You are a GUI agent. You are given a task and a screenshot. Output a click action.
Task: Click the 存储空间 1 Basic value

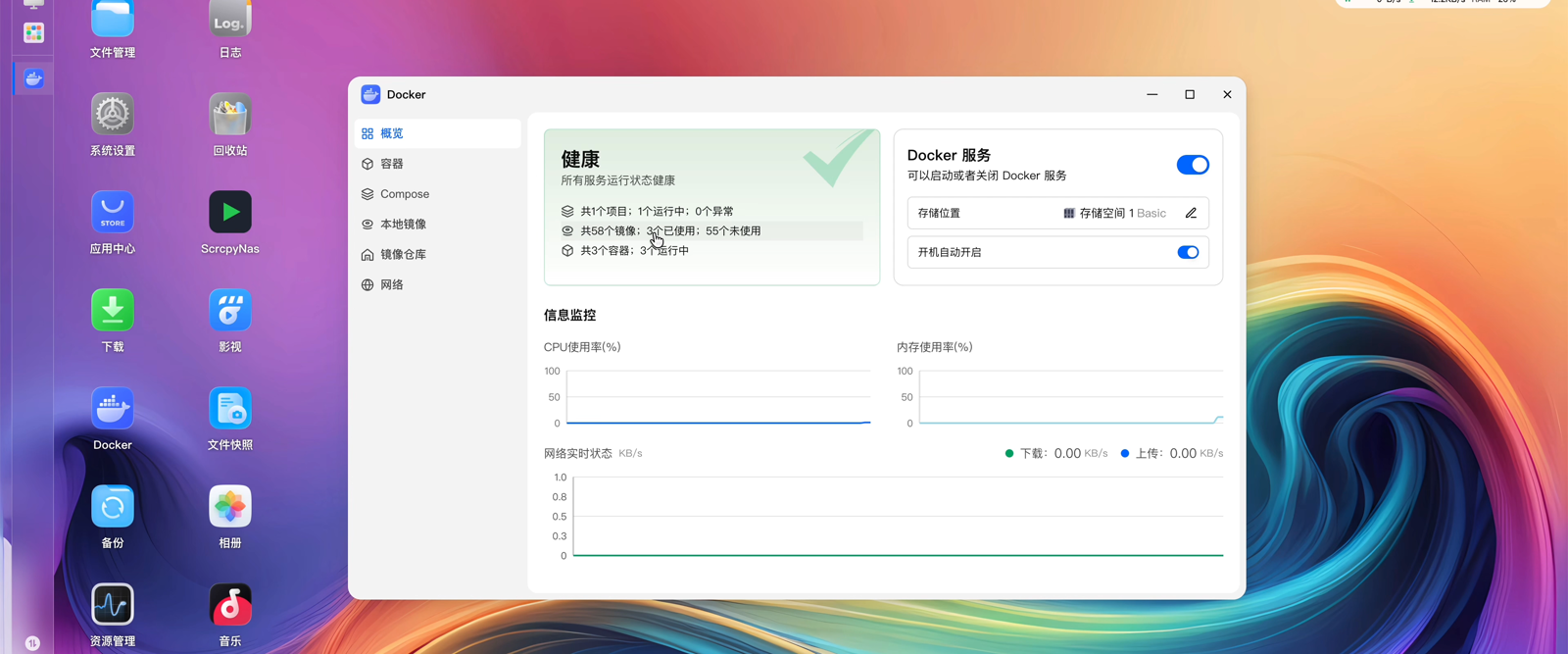click(1115, 213)
